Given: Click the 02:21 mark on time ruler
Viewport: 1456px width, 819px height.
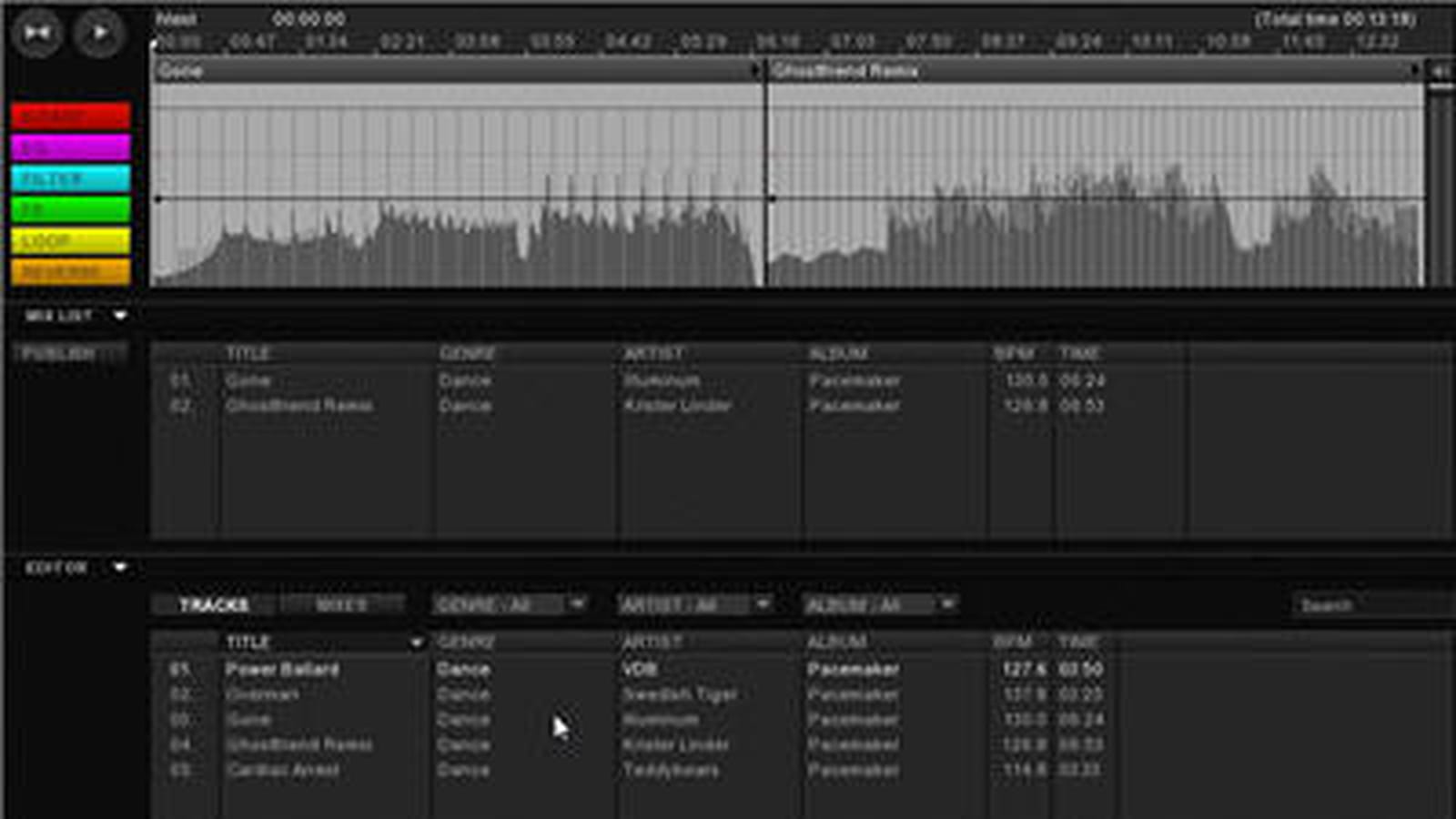Looking at the screenshot, I should click(x=402, y=42).
